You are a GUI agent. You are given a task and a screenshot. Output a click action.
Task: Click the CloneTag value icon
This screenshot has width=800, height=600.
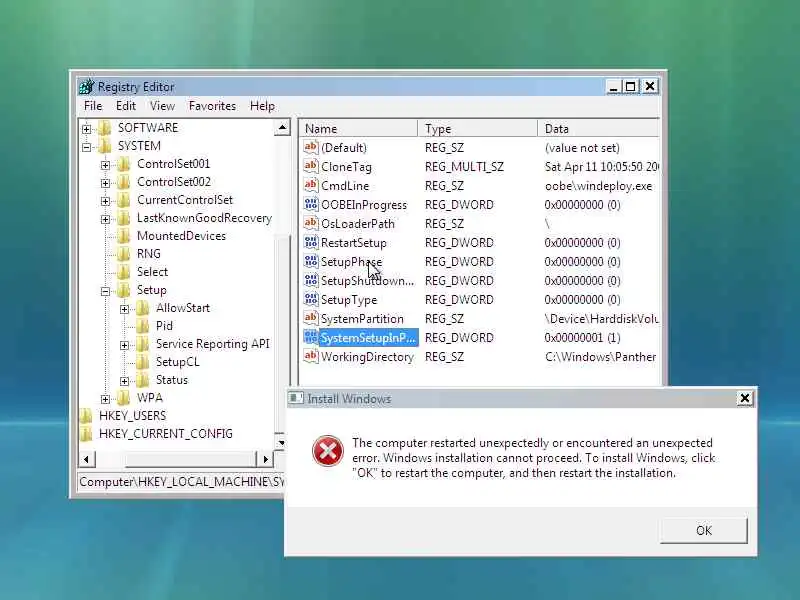(x=311, y=166)
